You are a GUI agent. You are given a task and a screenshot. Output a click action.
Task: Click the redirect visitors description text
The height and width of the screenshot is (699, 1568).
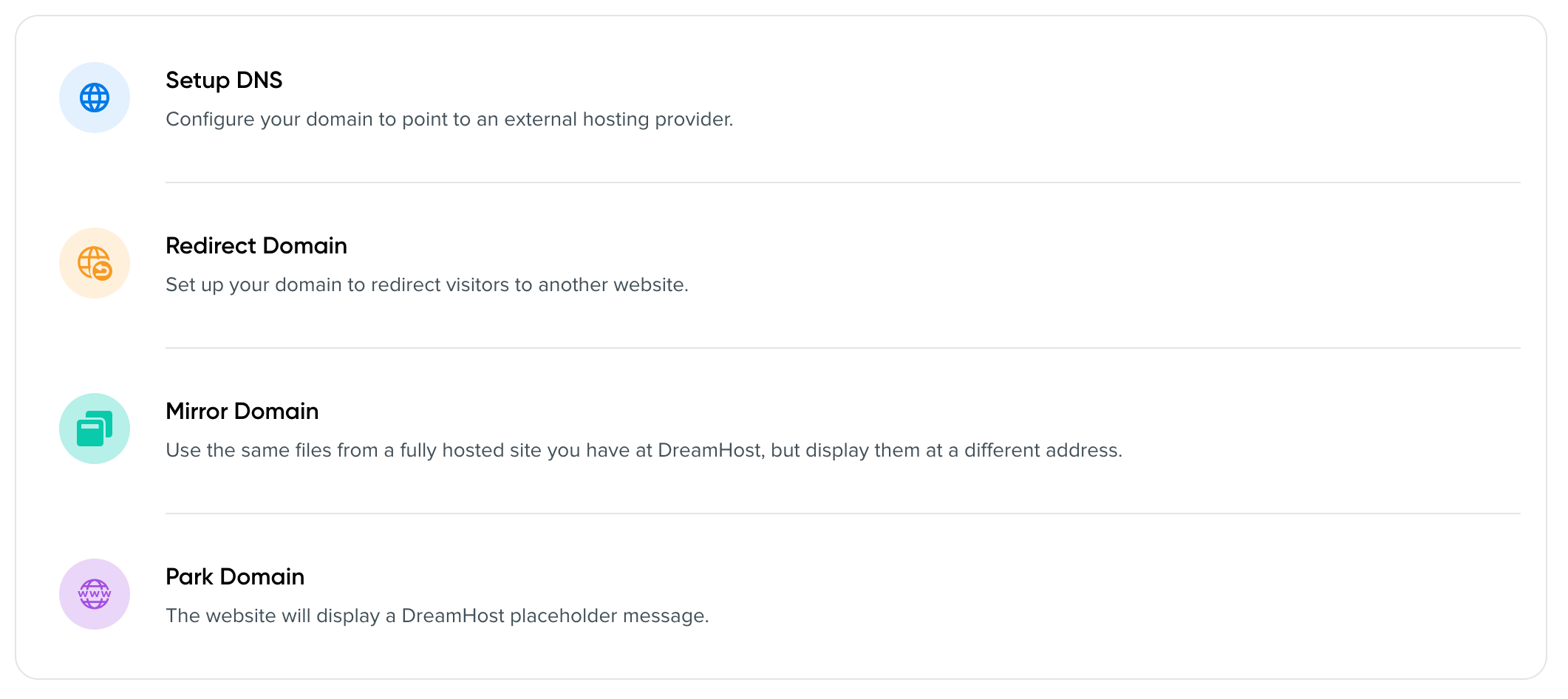427,284
